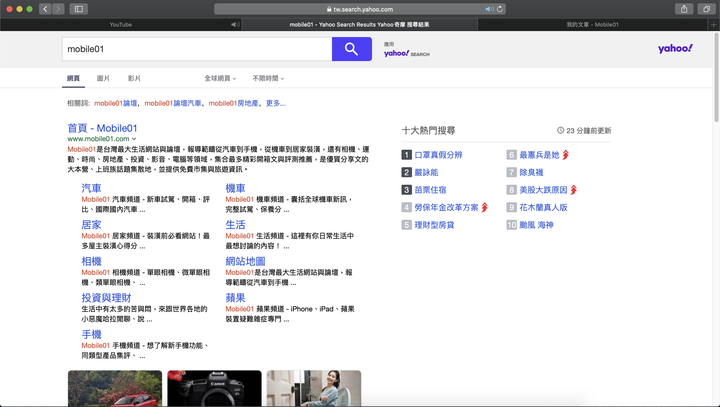The height and width of the screenshot is (407, 720).
Task: Select the 網頁 results tab
Action: click(73, 78)
